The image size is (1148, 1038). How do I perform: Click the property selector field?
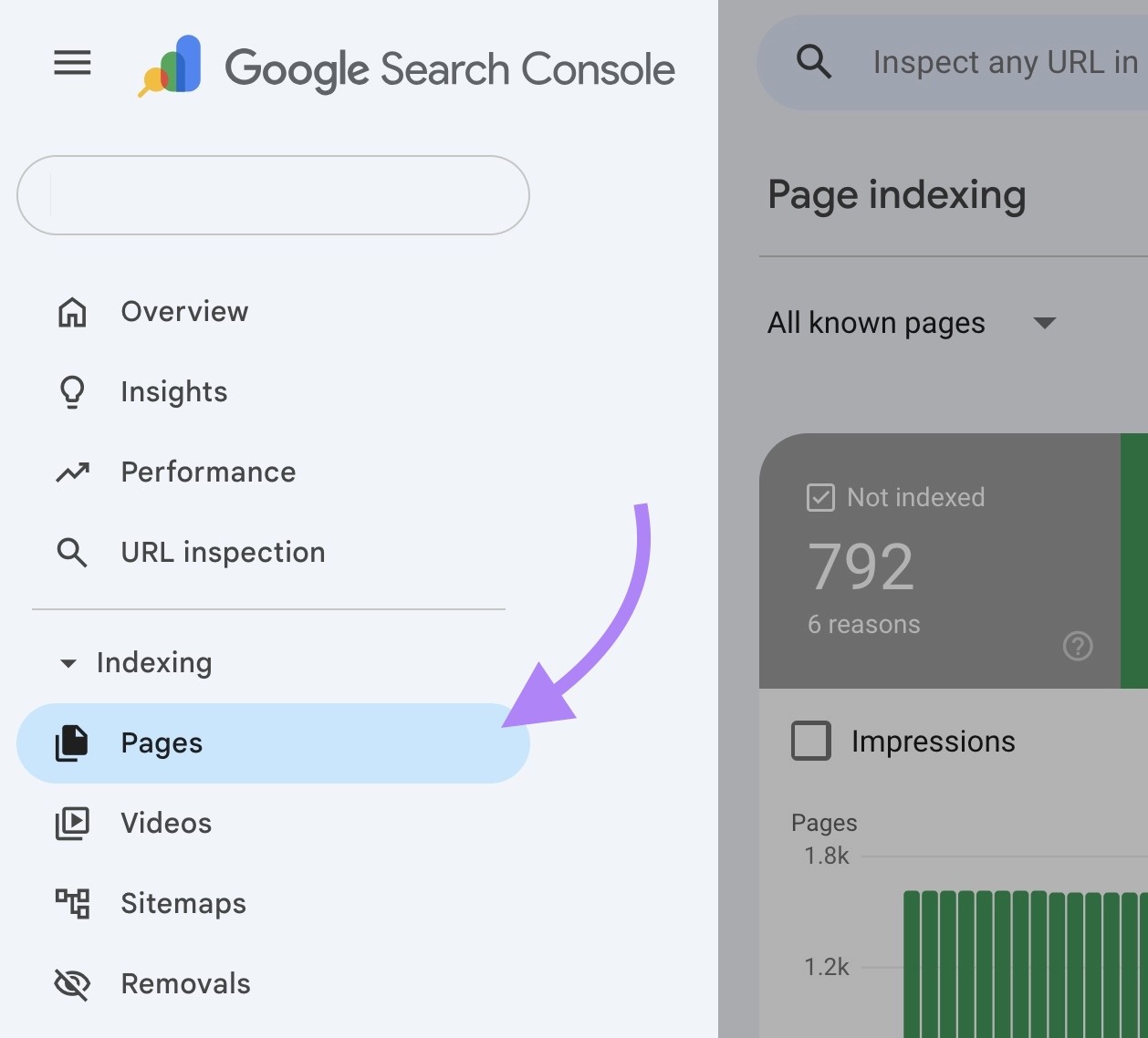tap(272, 195)
